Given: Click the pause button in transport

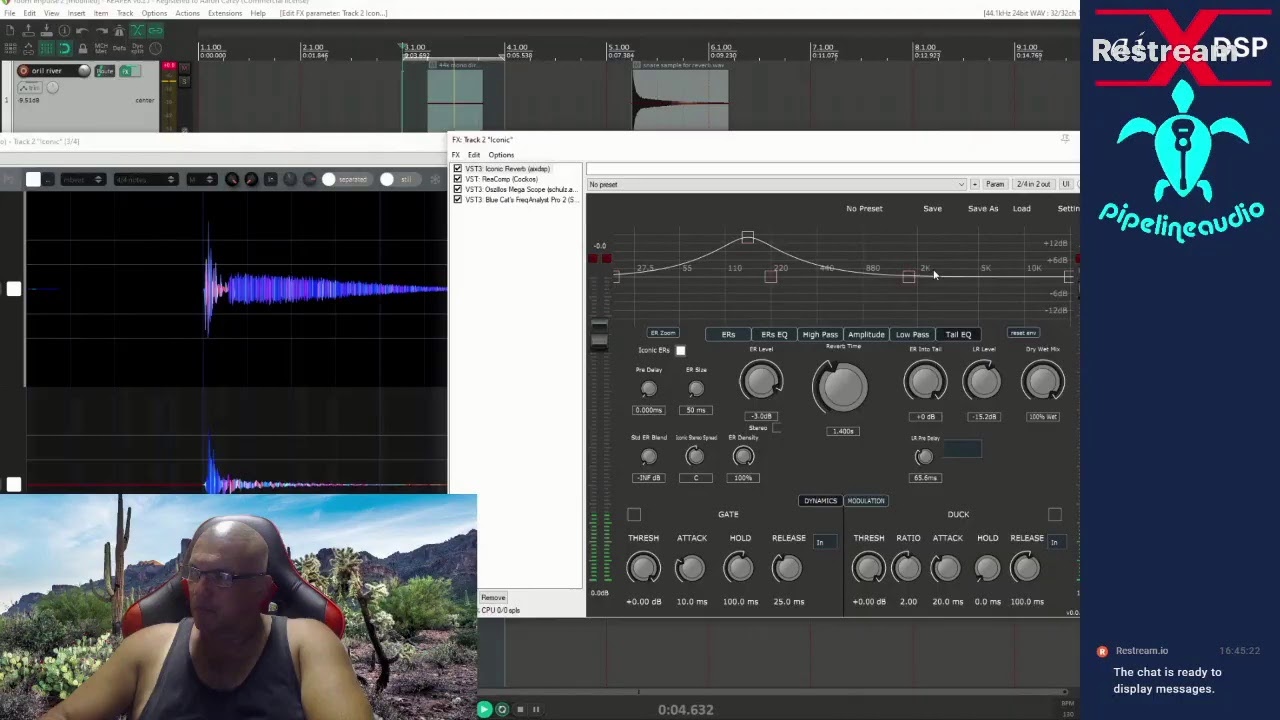Looking at the screenshot, I should (536, 709).
